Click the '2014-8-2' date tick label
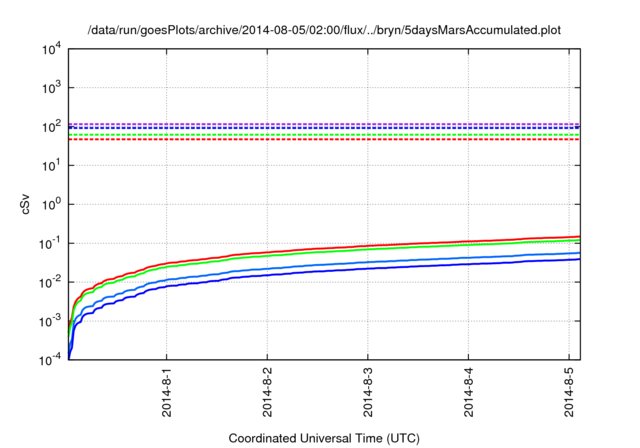The image size is (640, 448). (267, 392)
